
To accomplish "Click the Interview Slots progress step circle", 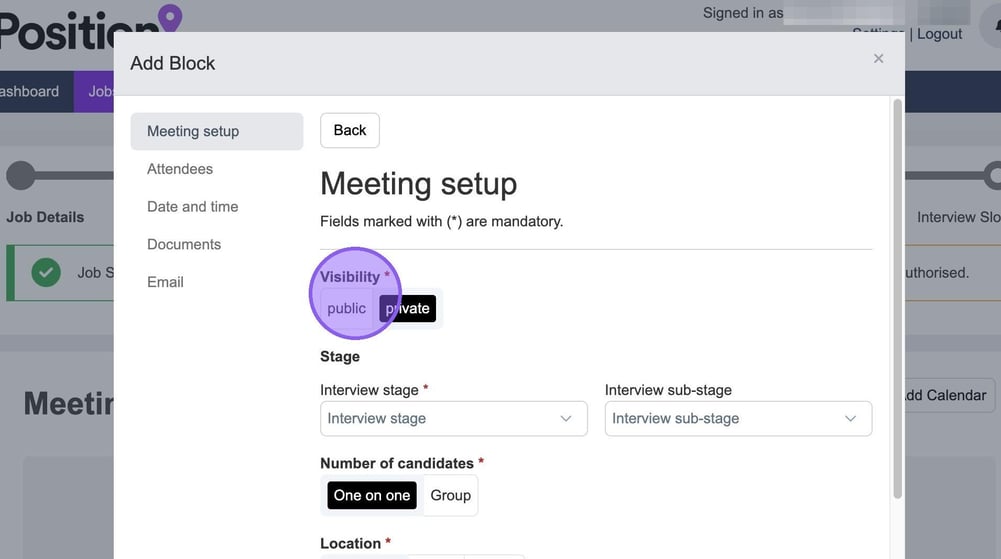I will [x=992, y=176].
